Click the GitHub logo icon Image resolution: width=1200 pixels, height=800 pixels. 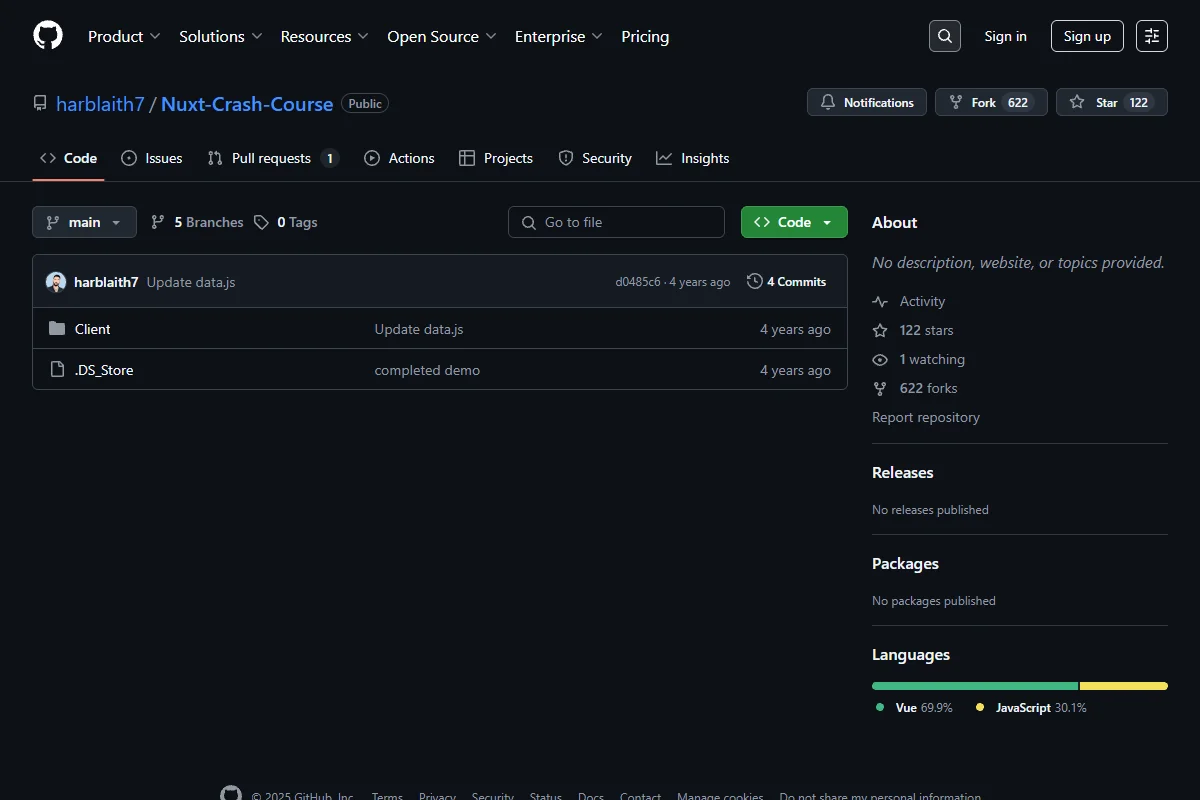(48, 36)
